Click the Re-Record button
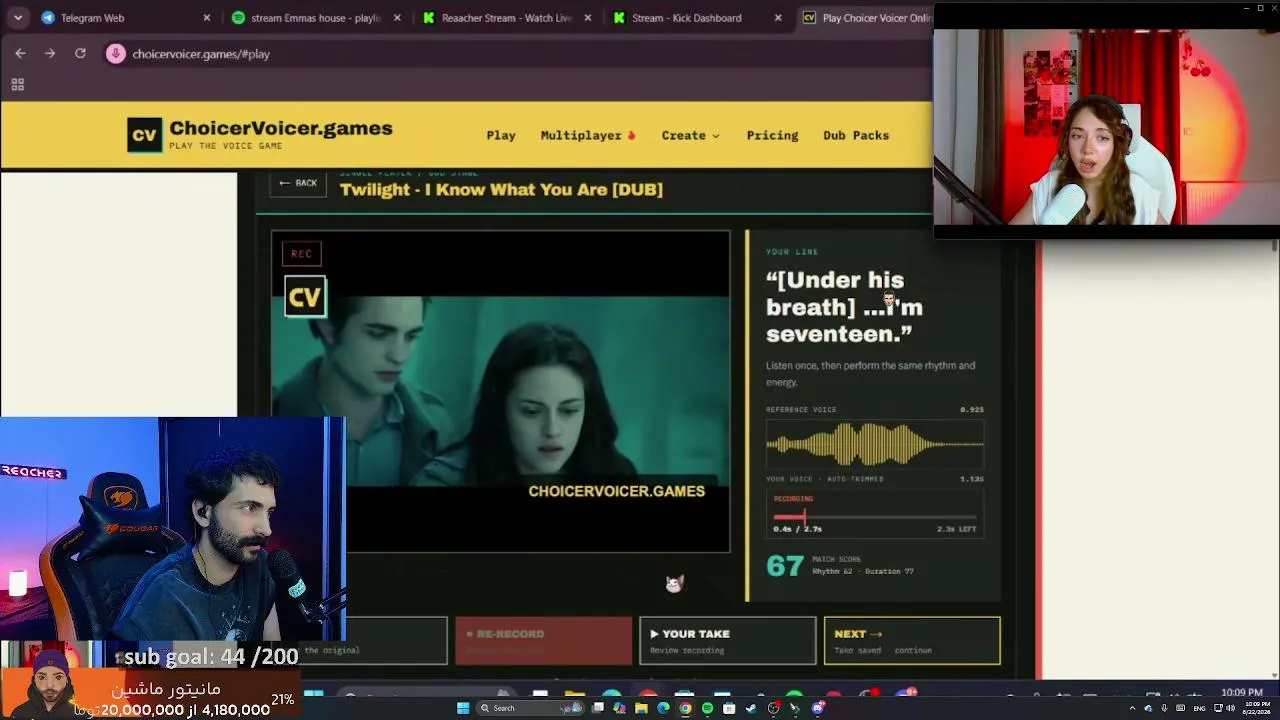The width and height of the screenshot is (1280, 720). tap(543, 640)
